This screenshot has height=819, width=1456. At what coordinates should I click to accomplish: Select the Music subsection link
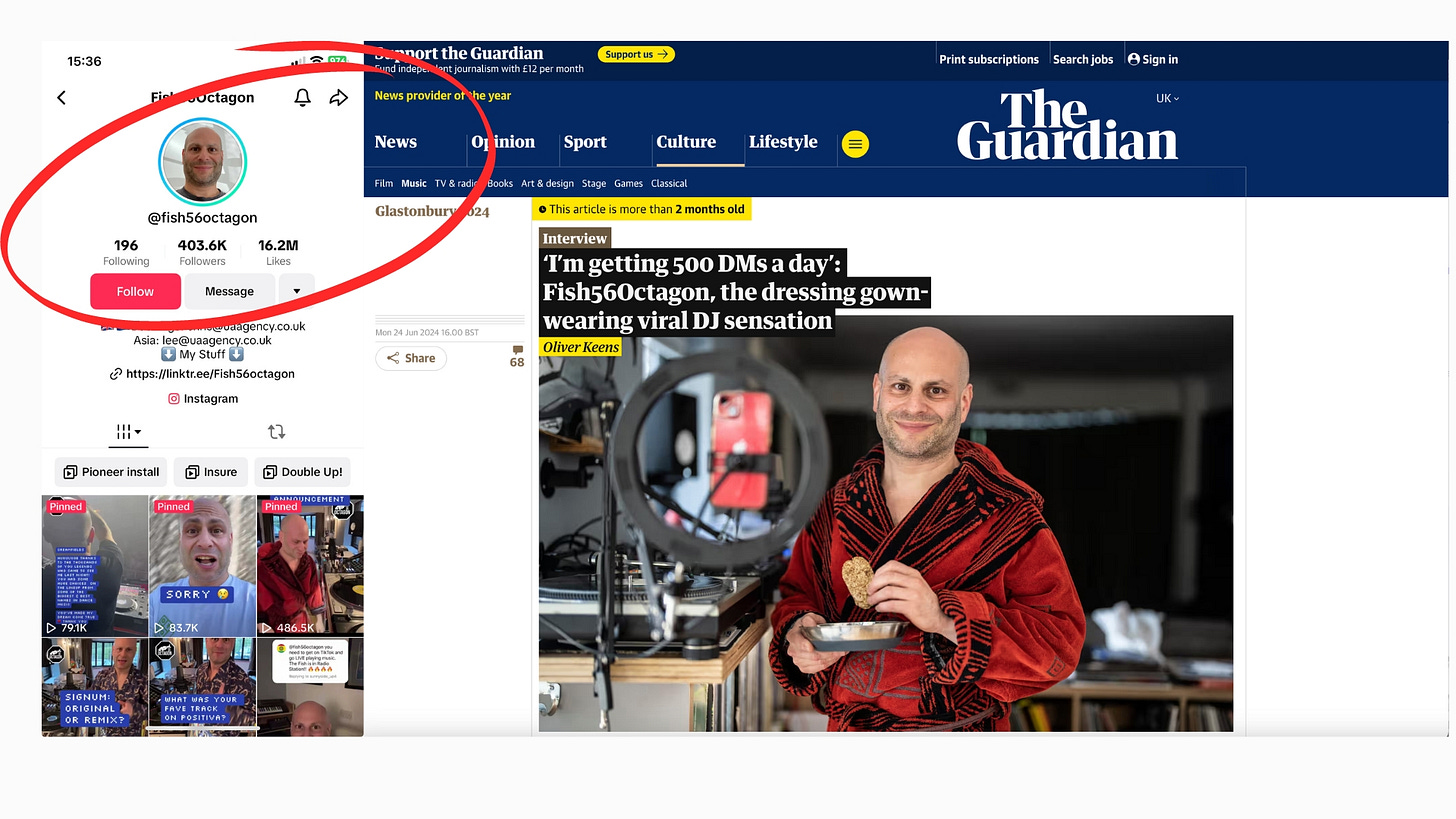tap(414, 183)
